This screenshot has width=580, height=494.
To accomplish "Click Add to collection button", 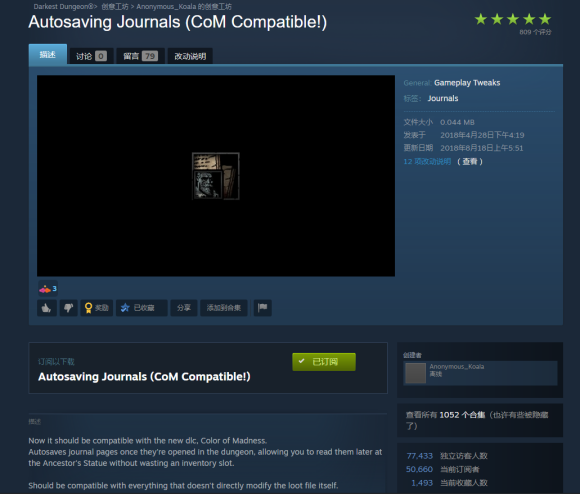I will (224, 308).
